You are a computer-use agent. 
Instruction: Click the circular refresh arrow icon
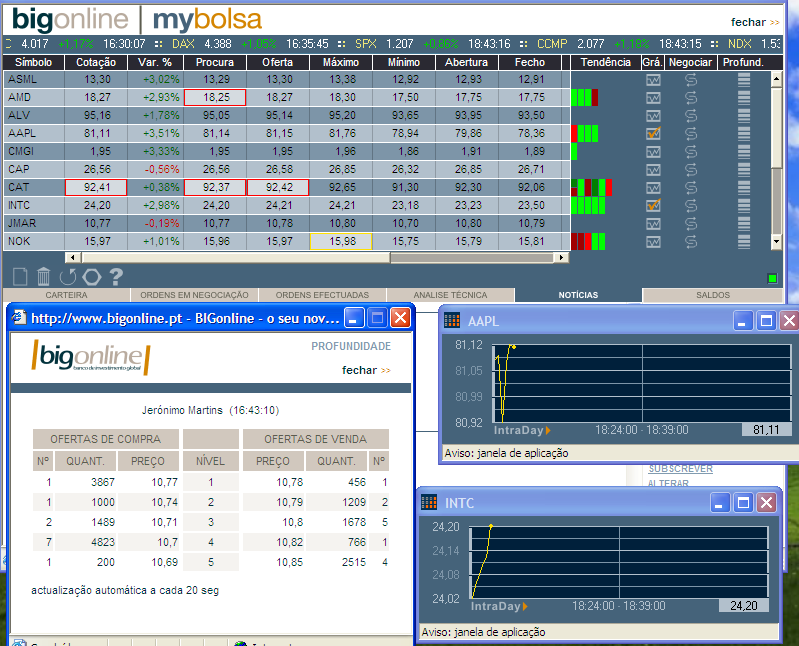67,276
